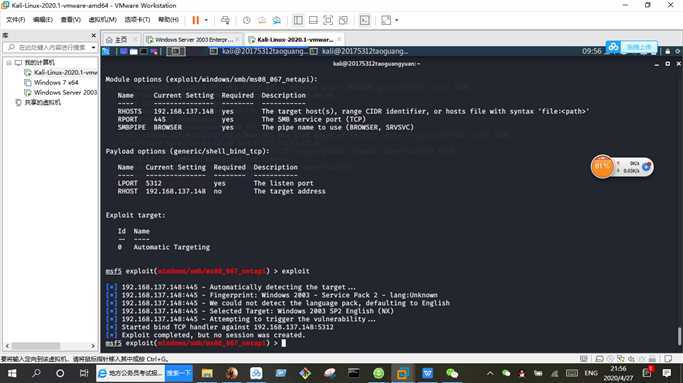Open the library search filter dropdown arrow

pyautogui.click(x=93, y=47)
